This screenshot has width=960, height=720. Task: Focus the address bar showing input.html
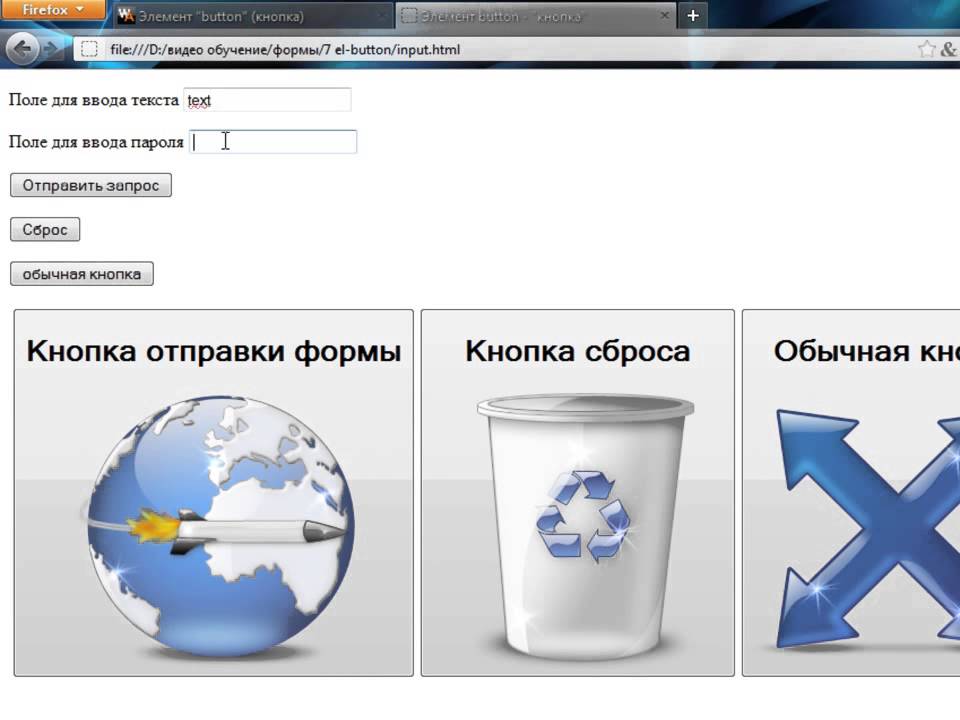[500, 49]
